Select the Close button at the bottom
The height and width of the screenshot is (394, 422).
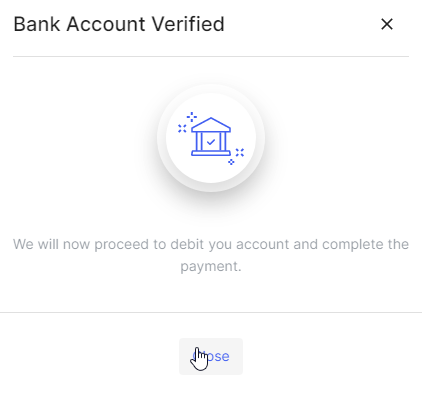click(211, 356)
